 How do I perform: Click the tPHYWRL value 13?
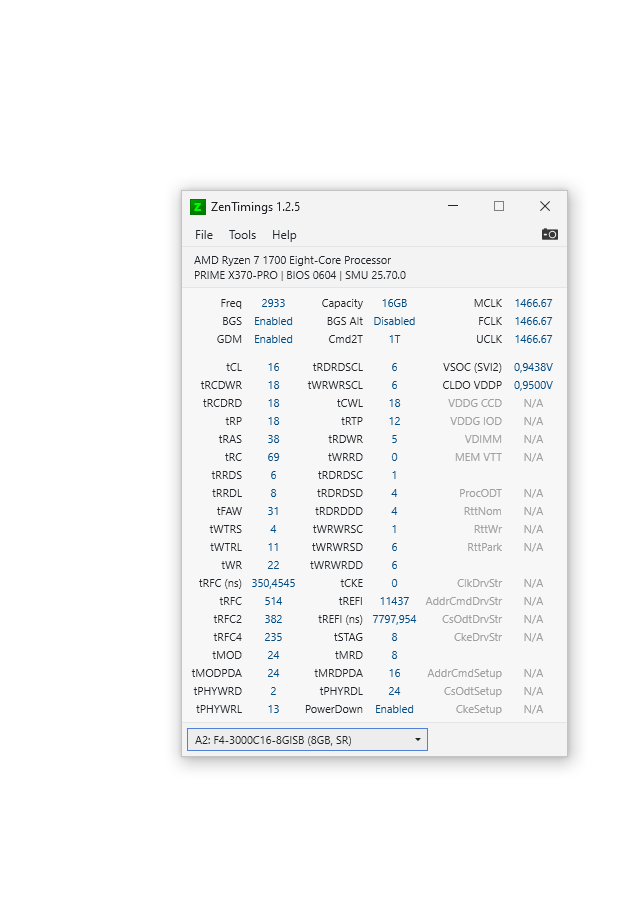(273, 709)
